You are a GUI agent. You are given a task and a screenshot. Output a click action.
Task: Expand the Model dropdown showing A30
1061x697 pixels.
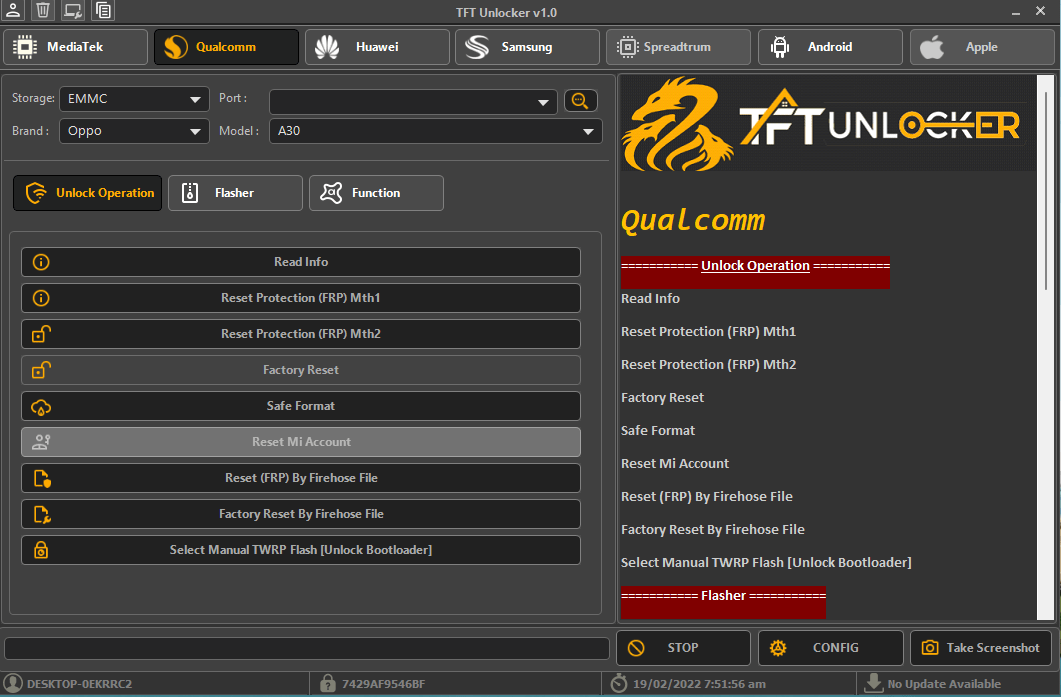[435, 131]
